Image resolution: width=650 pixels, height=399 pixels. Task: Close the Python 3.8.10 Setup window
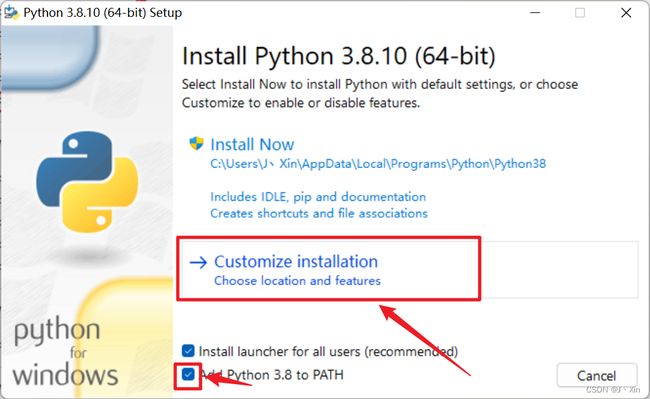[x=626, y=13]
